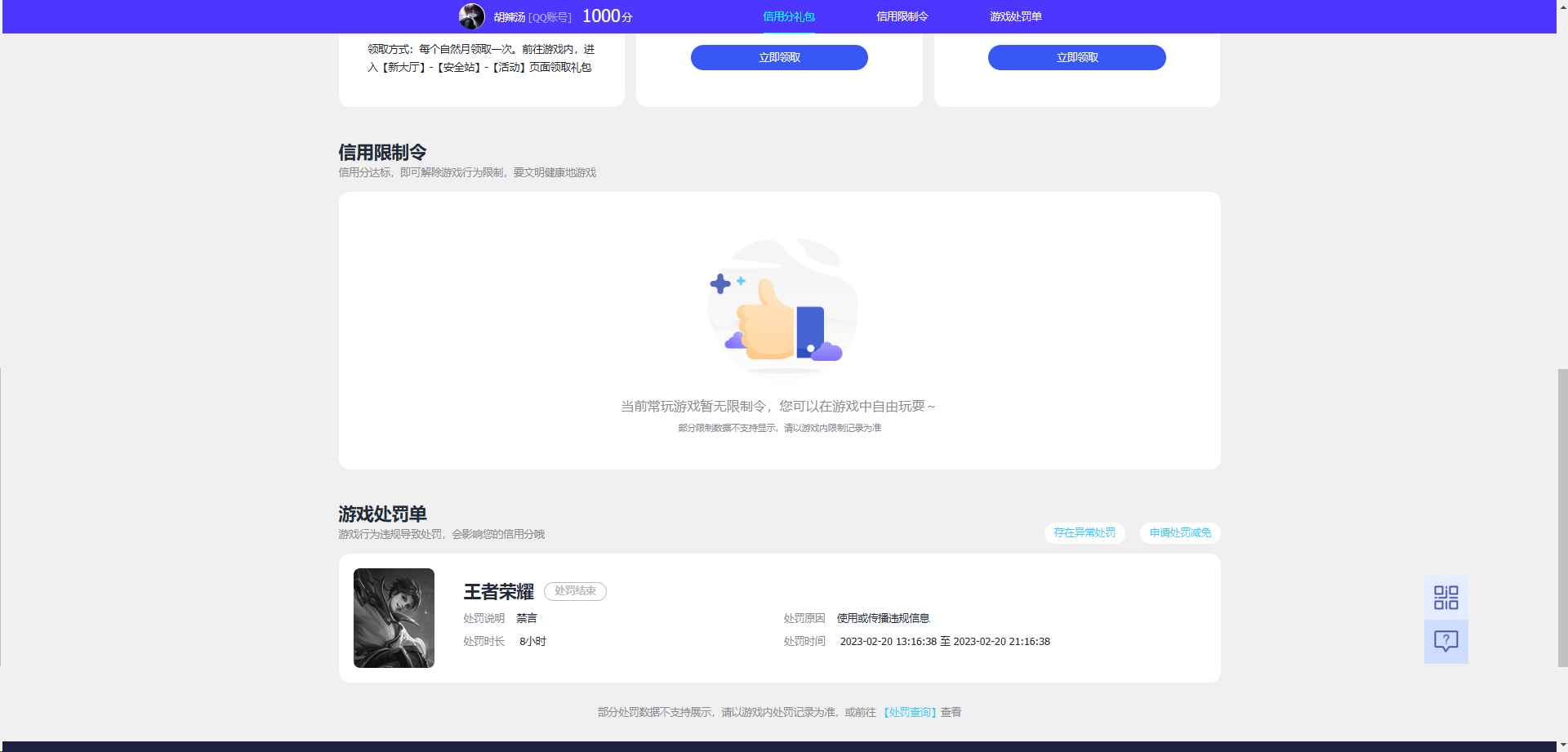Screen dimensions: 1568x752
Task: Click the 领取方式 instruction text
Action: click(481, 58)
